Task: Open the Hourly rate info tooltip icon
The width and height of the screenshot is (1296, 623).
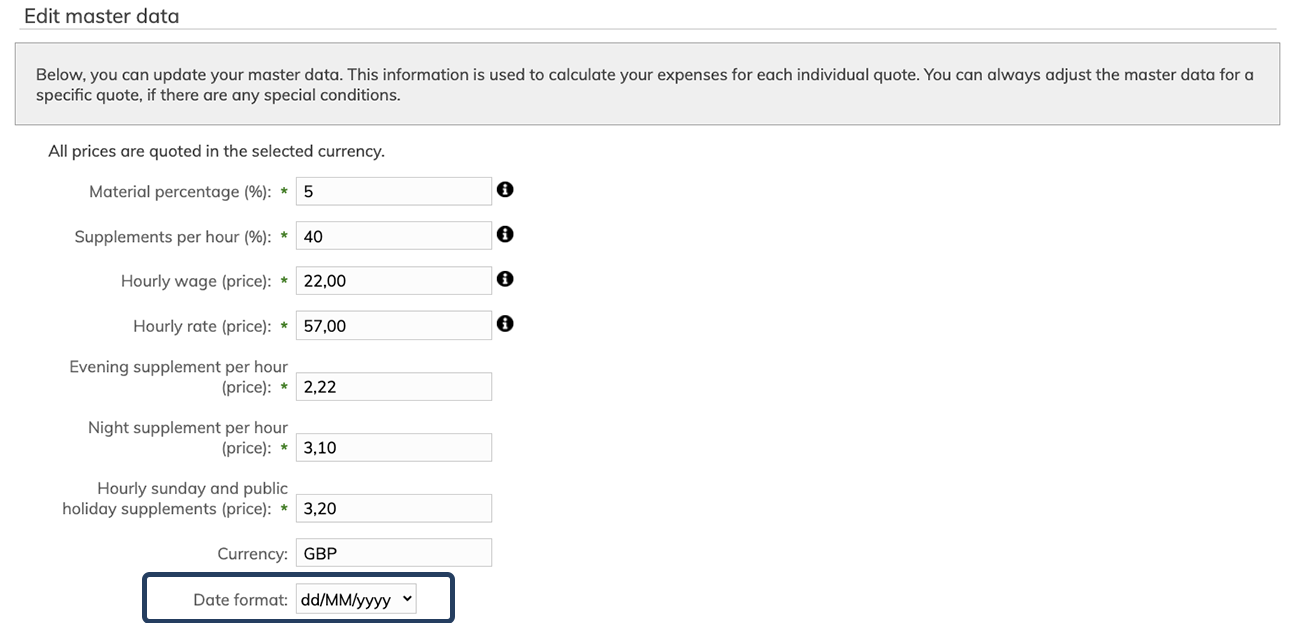Action: pos(505,324)
